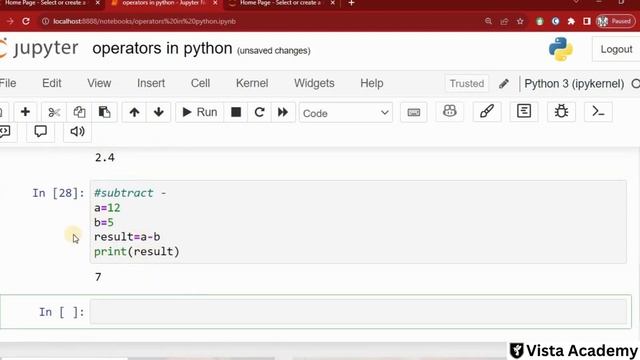The width and height of the screenshot is (640, 360).
Task: Open the Kernel menu
Action: [252, 83]
